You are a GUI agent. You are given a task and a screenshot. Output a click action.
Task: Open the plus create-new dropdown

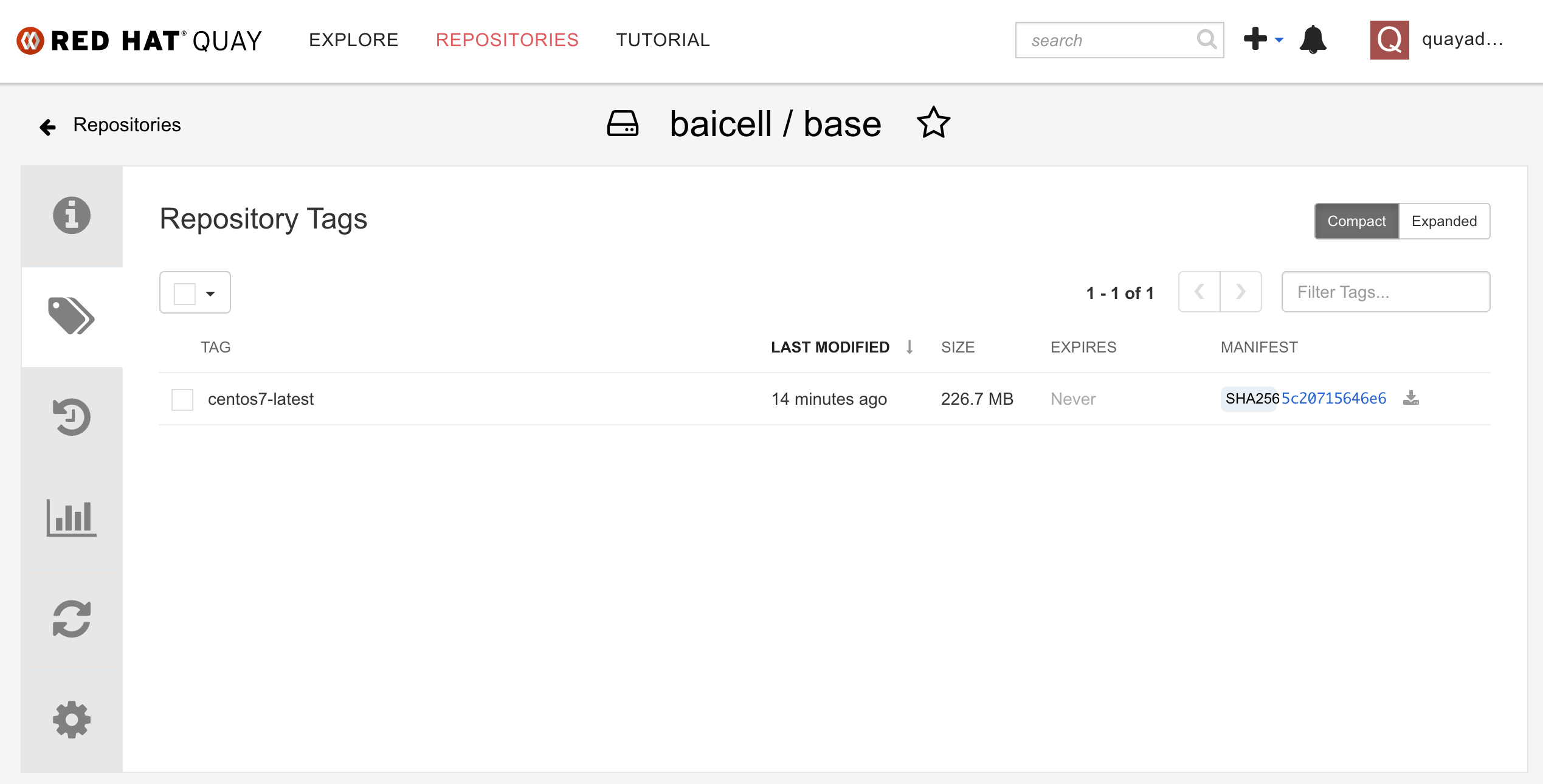point(1263,40)
